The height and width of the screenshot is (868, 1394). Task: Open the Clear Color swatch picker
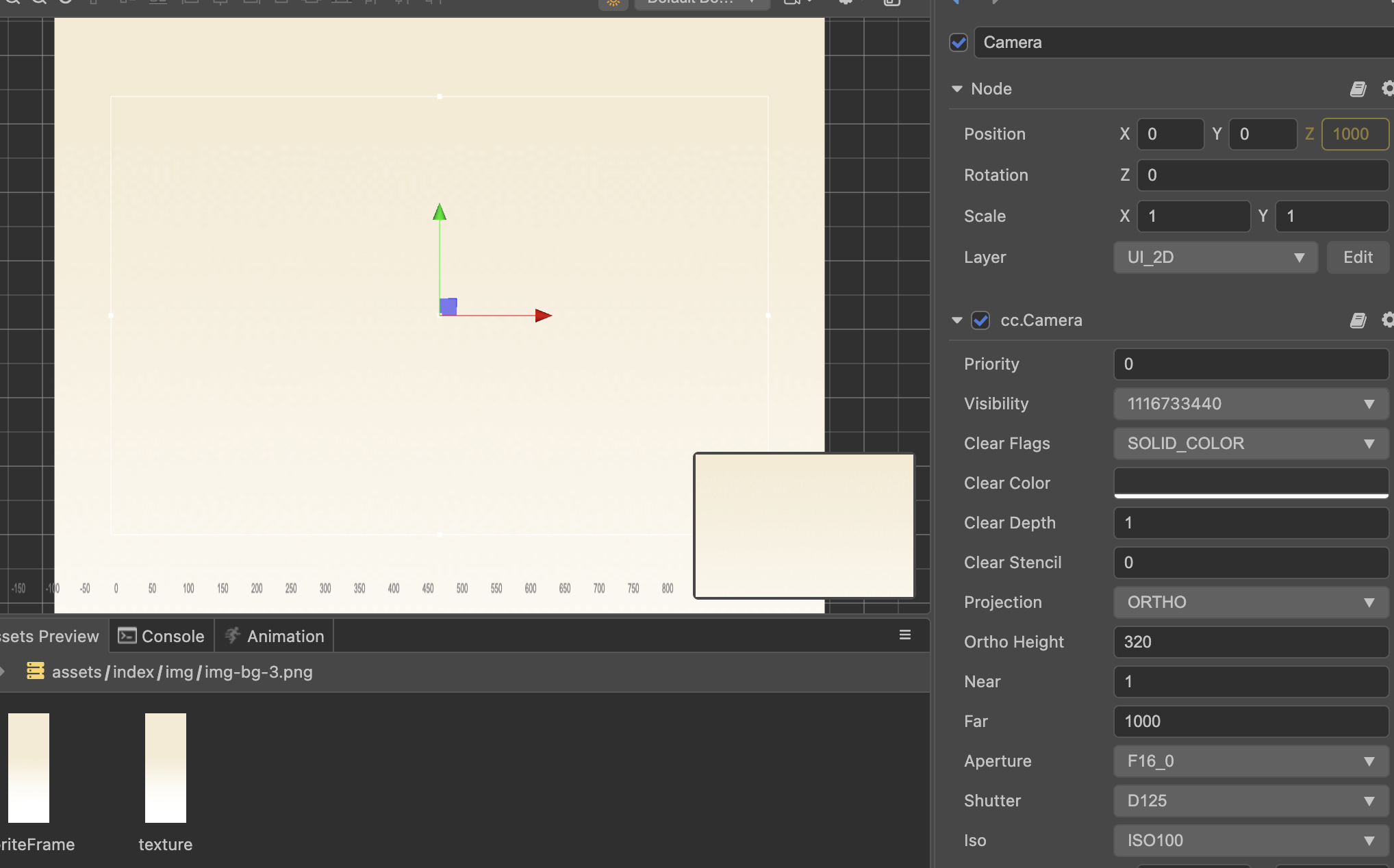[x=1250, y=483]
